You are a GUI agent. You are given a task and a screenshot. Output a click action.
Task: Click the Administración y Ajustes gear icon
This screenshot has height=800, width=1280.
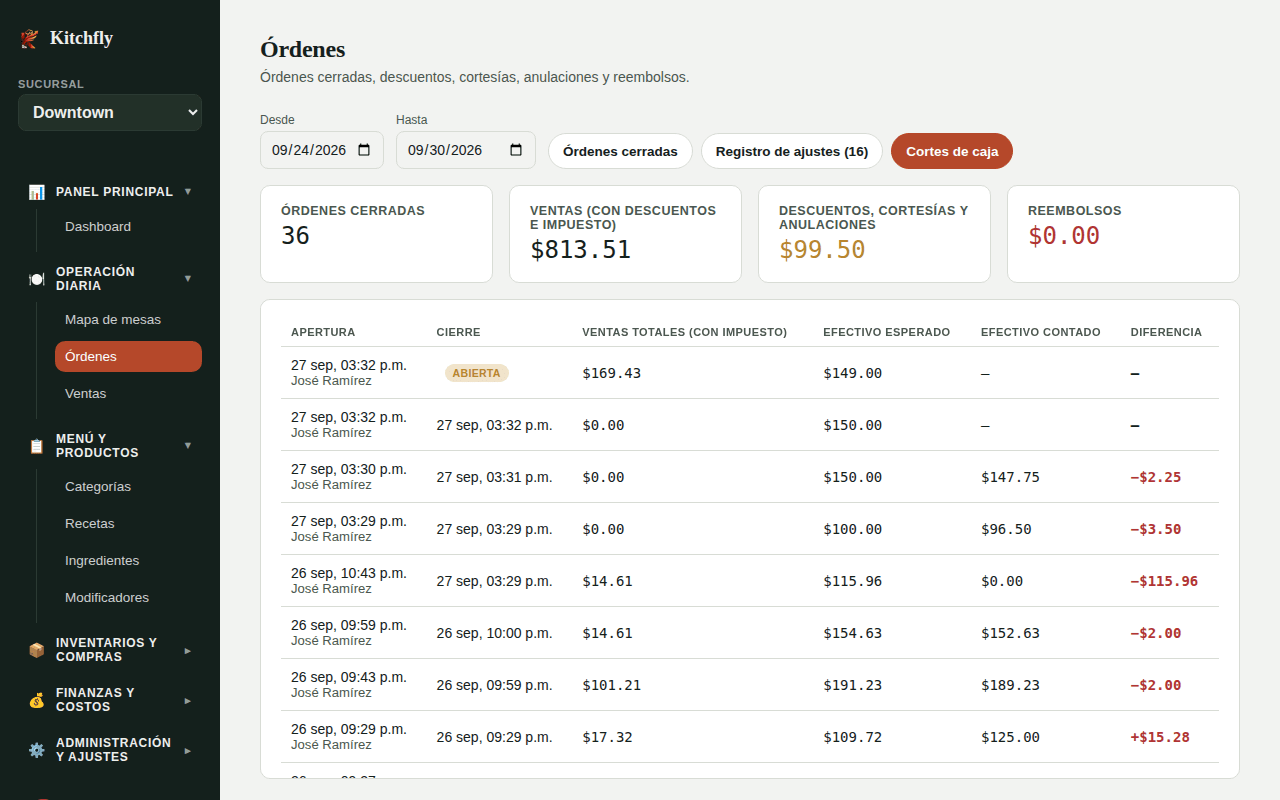click(x=37, y=750)
